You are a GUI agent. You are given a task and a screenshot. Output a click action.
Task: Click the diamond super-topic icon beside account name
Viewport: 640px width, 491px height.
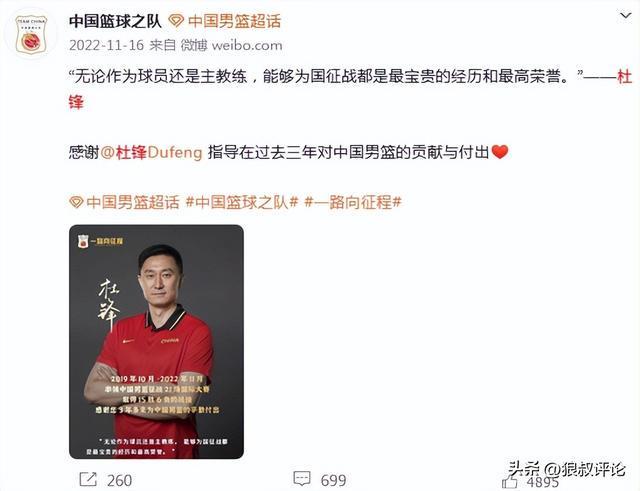(x=176, y=21)
